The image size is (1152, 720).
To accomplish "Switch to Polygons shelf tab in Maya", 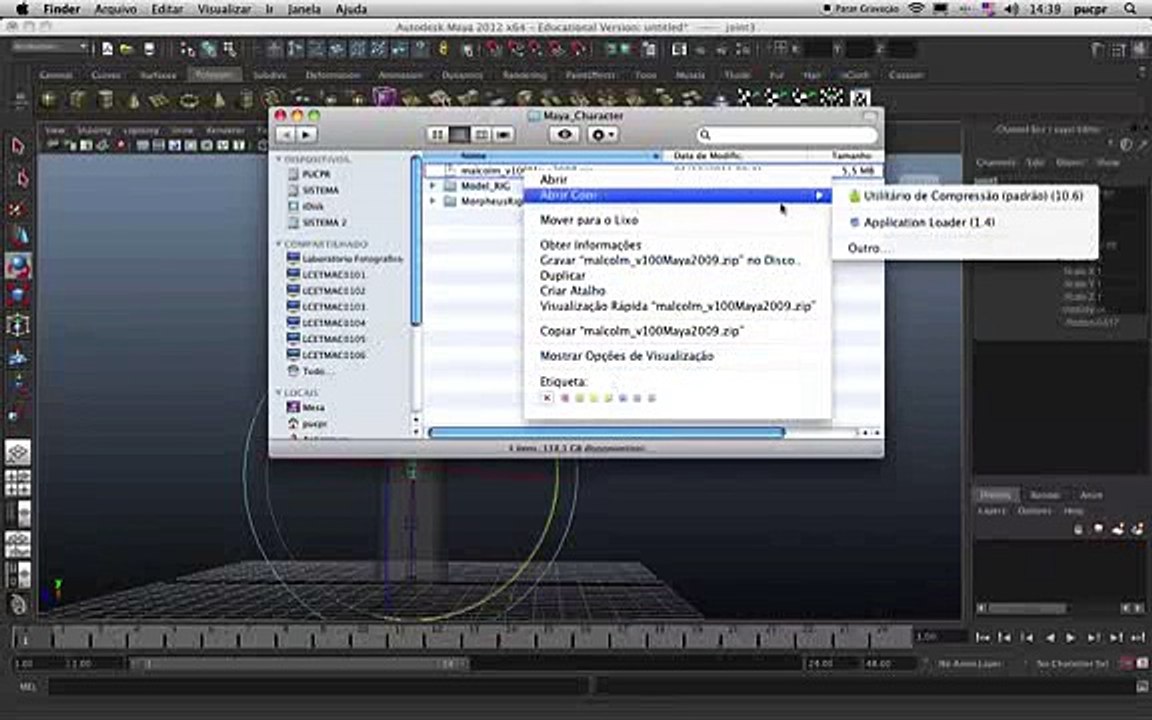I will [x=215, y=75].
